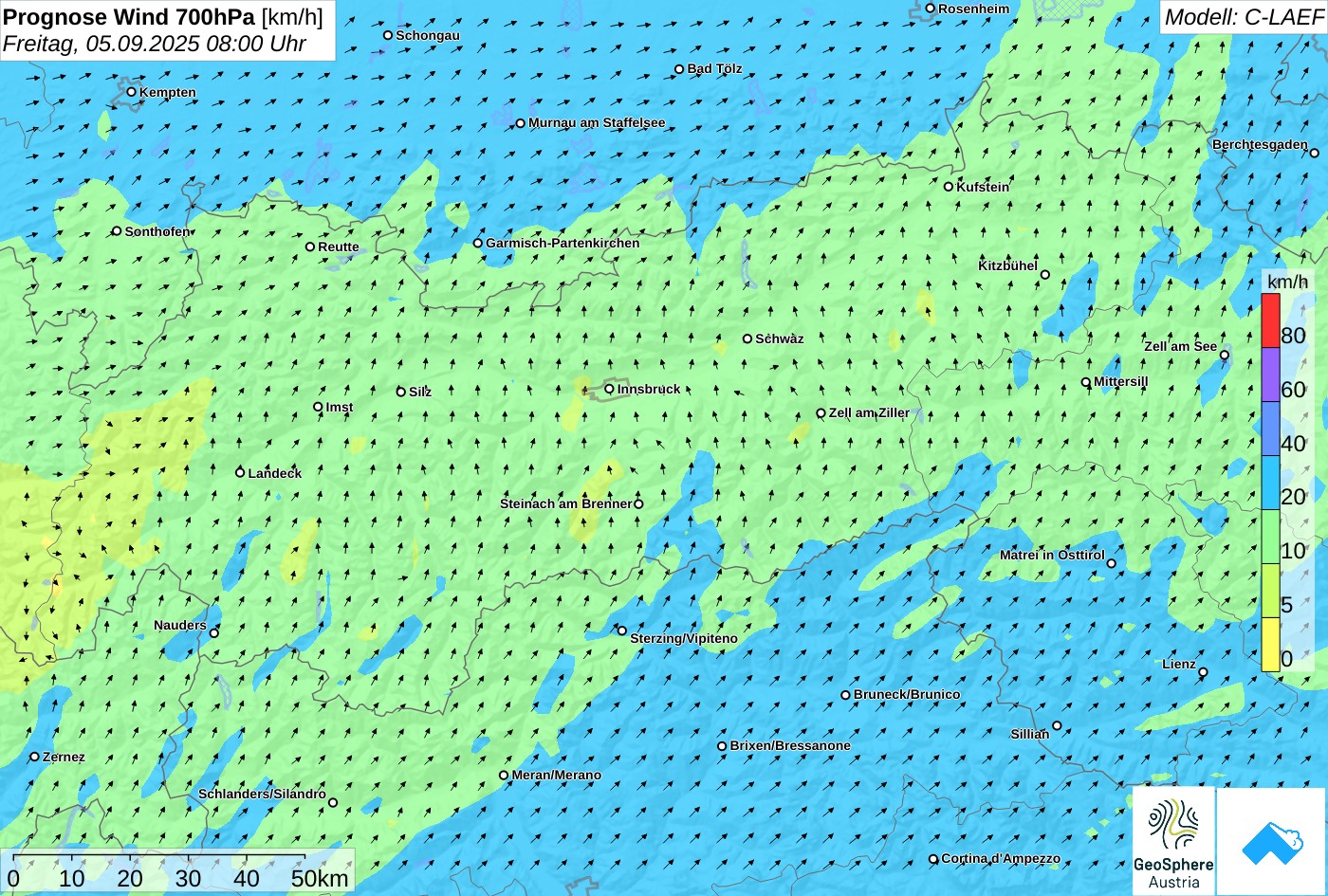The image size is (1328, 896).
Task: Click the 'Cortina d'Ampezzo' label
Action: [x=1001, y=858]
